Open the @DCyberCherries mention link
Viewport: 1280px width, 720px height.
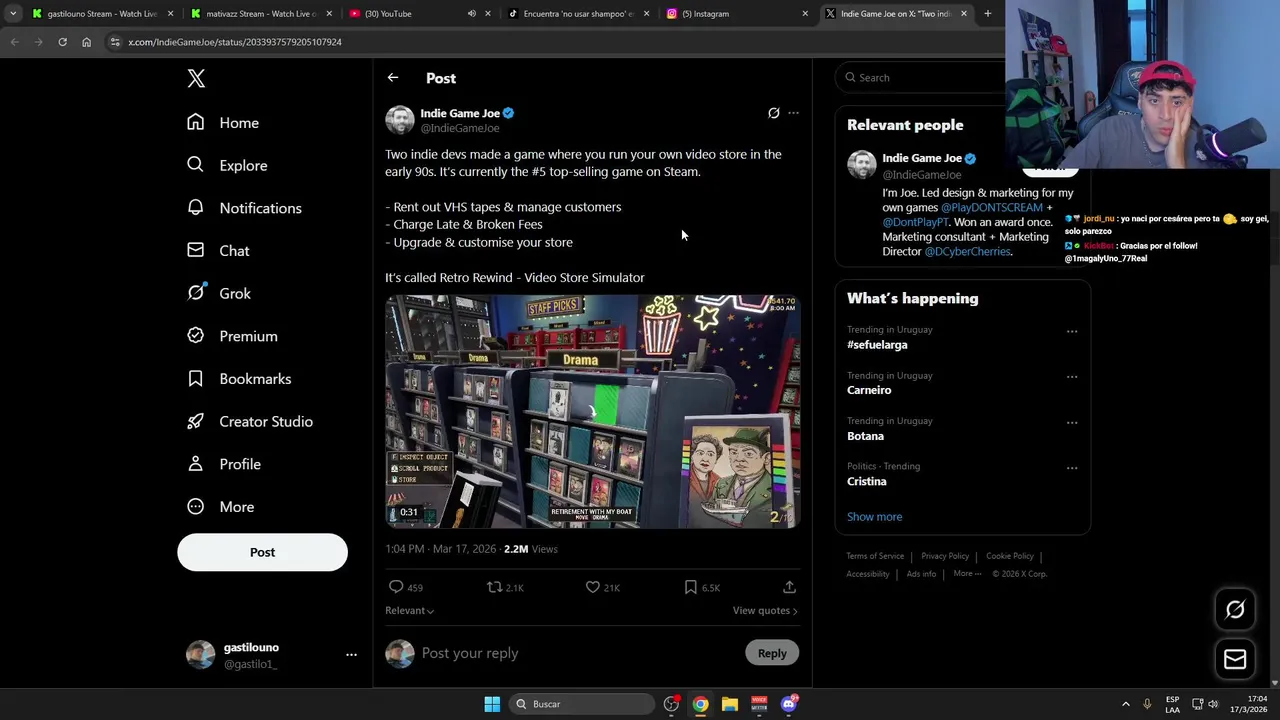coord(967,251)
